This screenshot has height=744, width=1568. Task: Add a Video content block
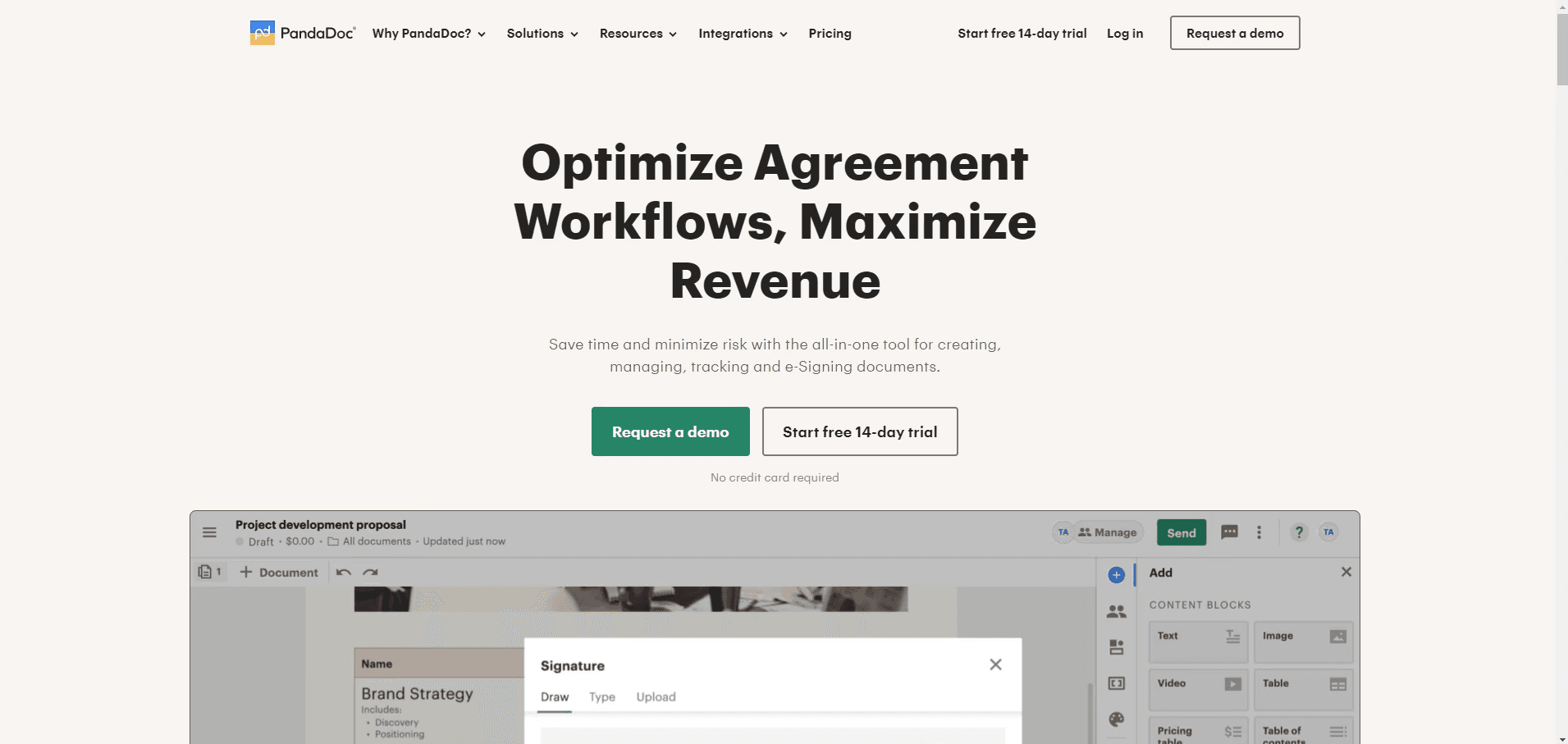(1198, 689)
